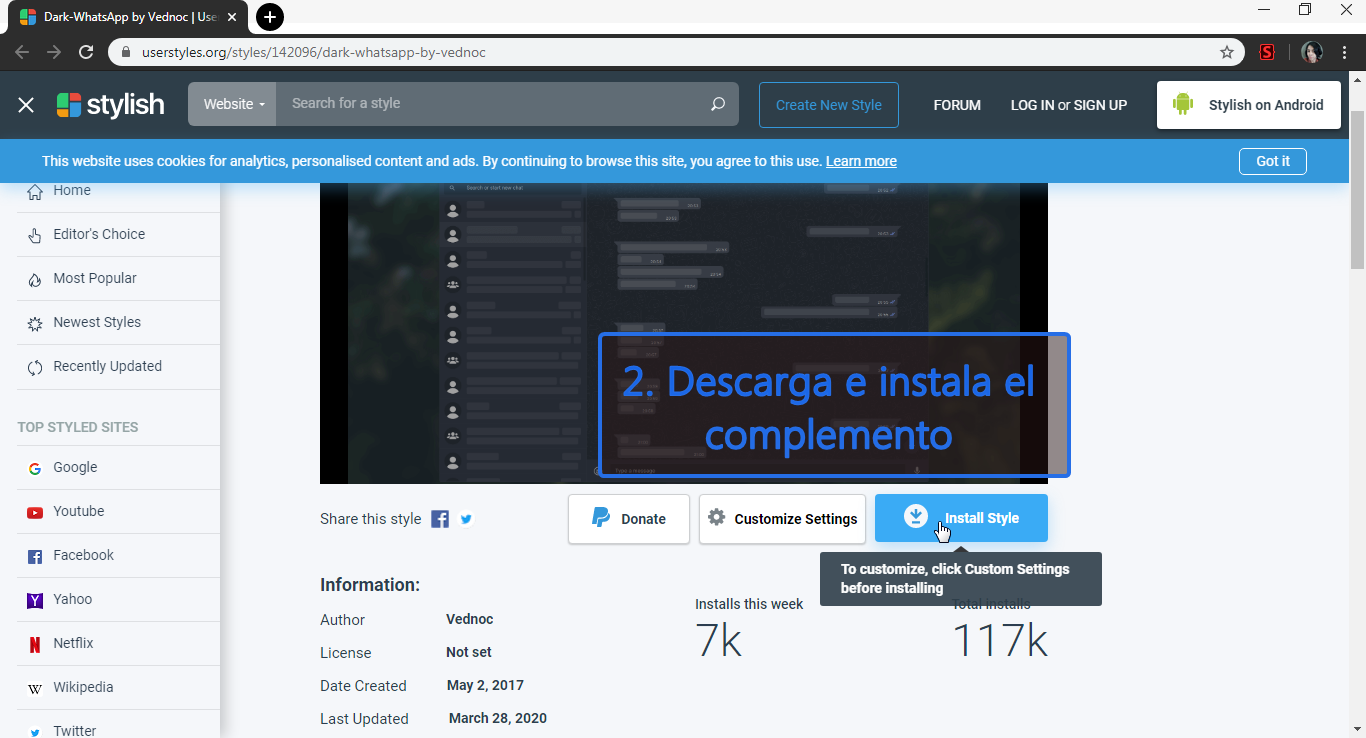Click the 'March 28, 2020' last updated date
This screenshot has width=1366, height=738.
pyautogui.click(x=498, y=718)
